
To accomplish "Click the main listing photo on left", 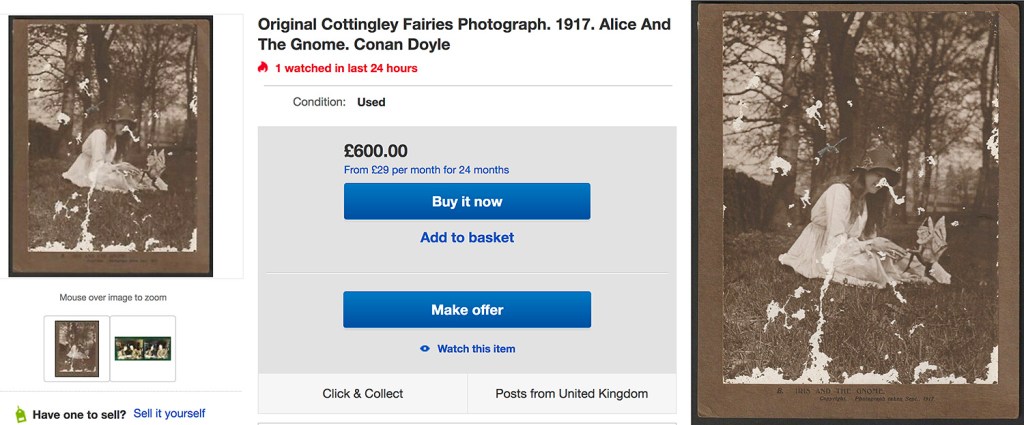I will 111,145.
